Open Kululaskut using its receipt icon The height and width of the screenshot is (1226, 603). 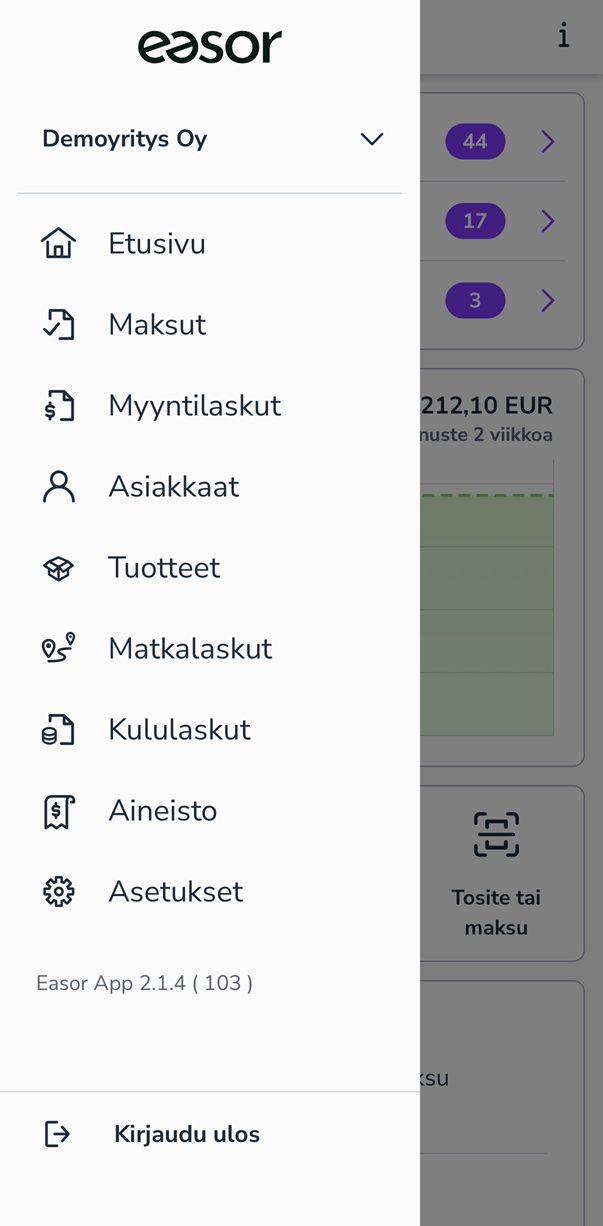click(59, 729)
